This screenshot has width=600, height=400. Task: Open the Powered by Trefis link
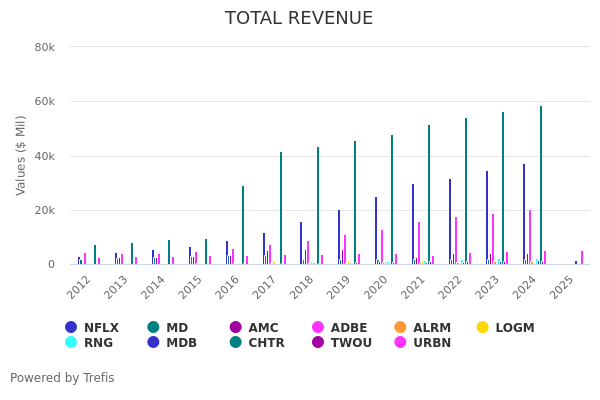coord(62,378)
